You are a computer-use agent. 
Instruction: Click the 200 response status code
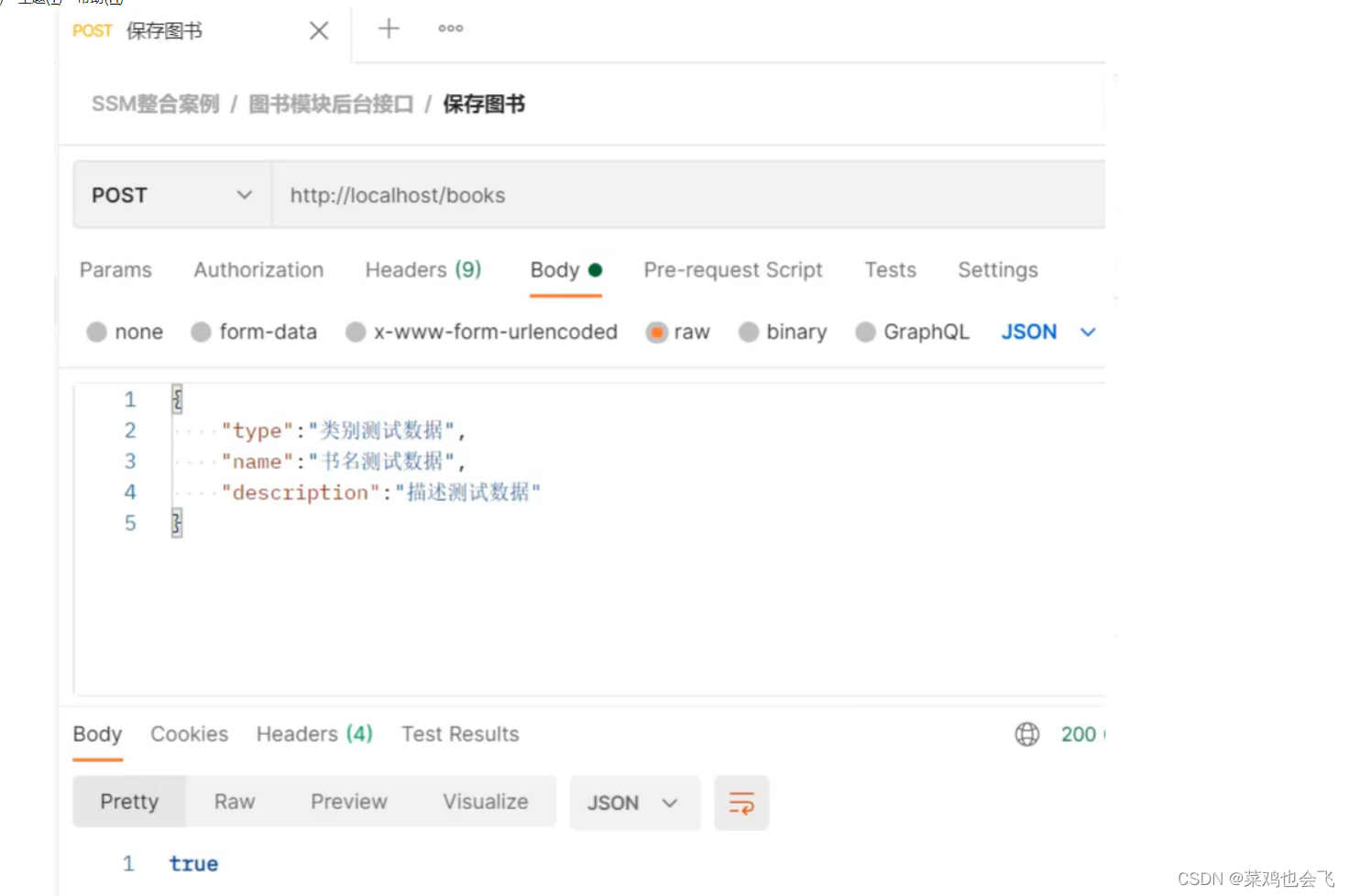click(1080, 735)
